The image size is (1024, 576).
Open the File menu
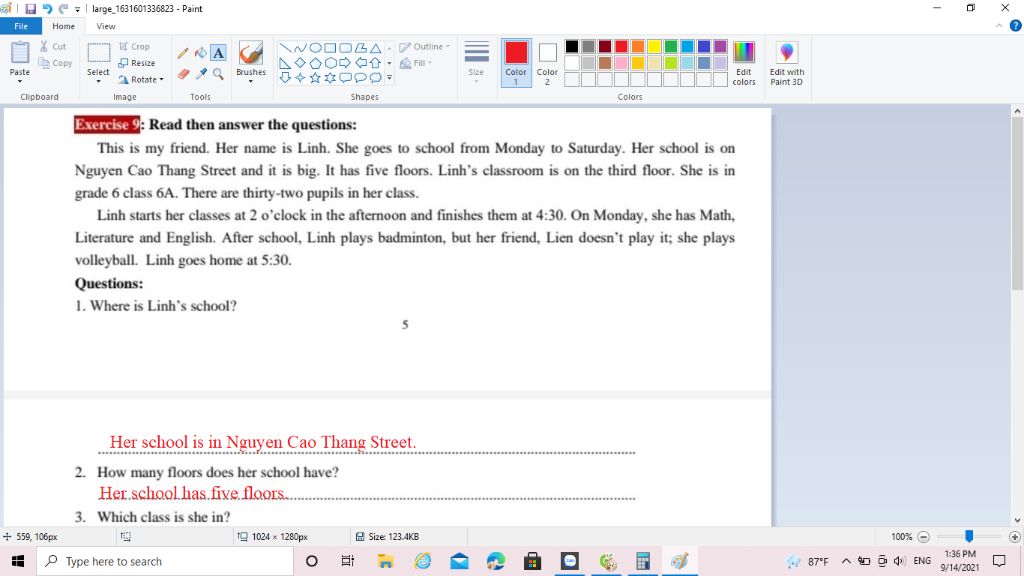(x=21, y=26)
